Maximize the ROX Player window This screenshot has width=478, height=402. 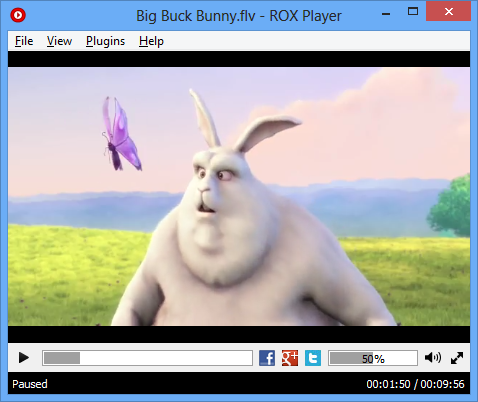tap(413, 12)
